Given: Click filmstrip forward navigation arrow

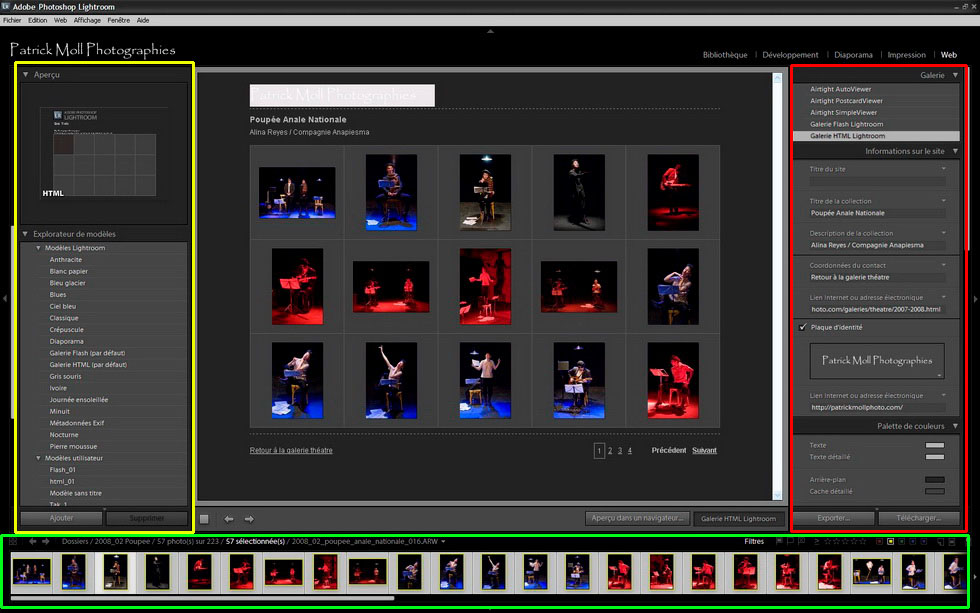Looking at the screenshot, I should point(45,541).
